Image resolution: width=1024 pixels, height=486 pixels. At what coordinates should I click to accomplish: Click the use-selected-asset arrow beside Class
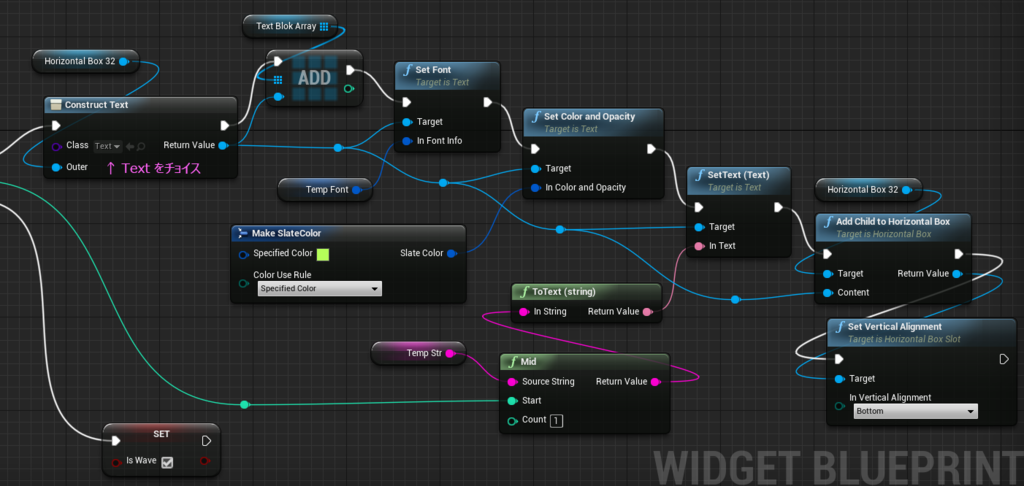coord(130,146)
